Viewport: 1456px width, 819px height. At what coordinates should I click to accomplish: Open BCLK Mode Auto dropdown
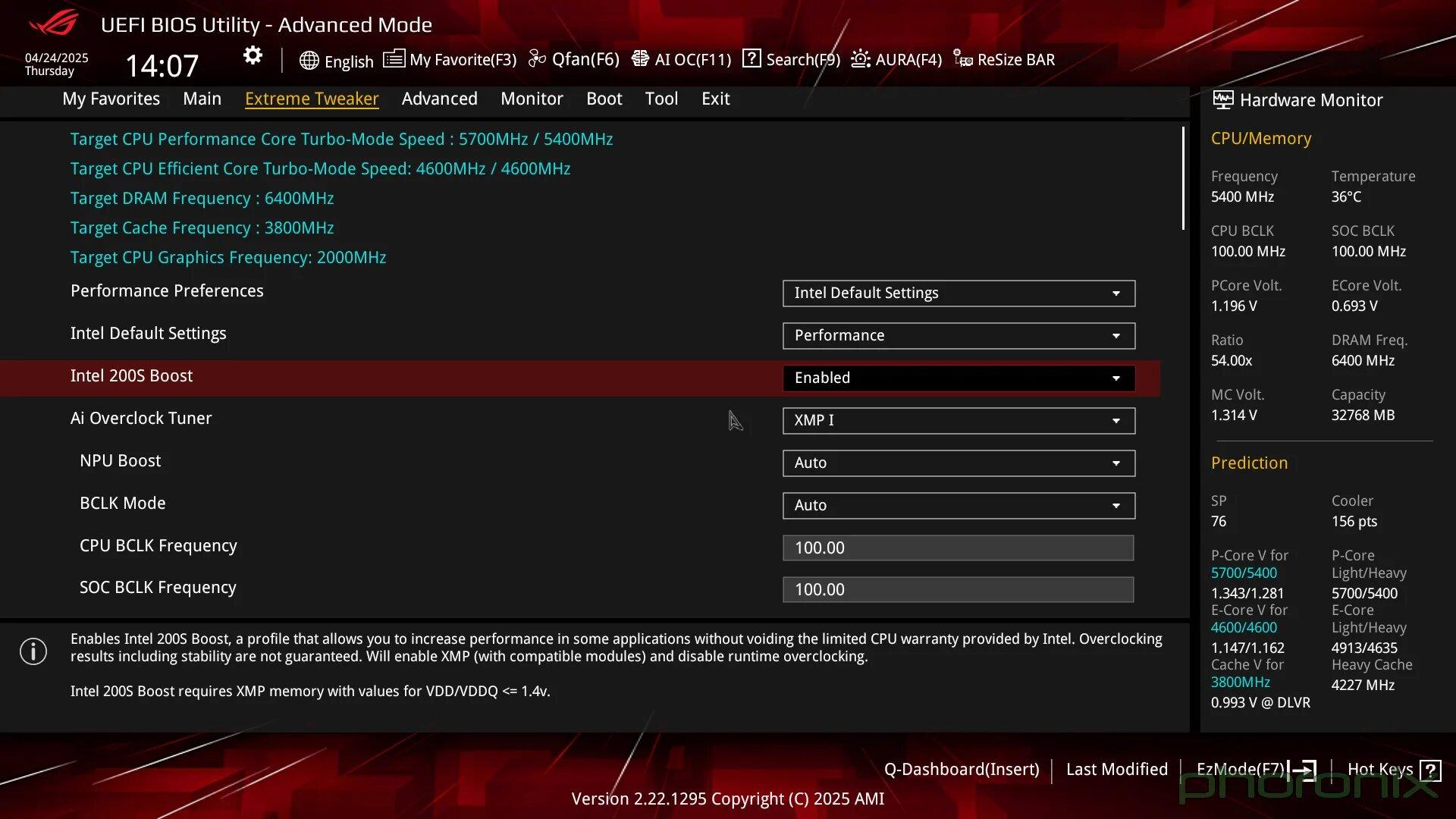pos(959,505)
